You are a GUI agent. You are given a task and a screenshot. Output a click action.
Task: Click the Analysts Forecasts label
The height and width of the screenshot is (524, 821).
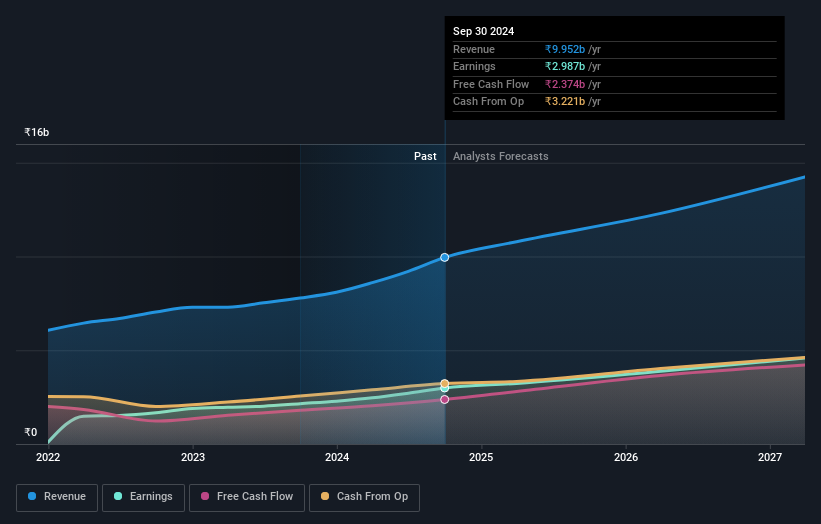click(501, 156)
